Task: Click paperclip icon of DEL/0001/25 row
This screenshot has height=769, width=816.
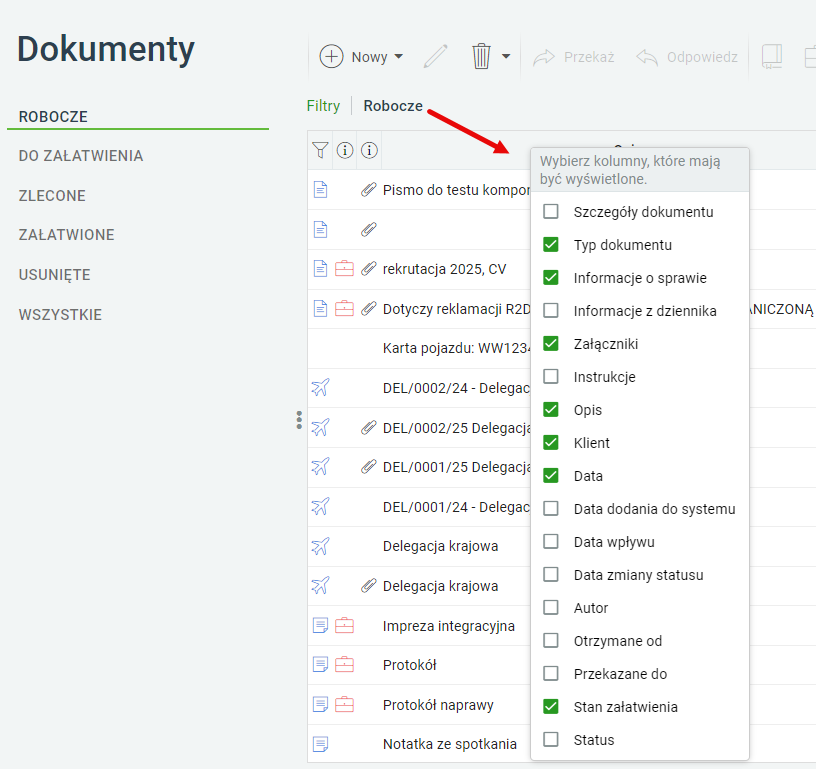Action: pyautogui.click(x=368, y=467)
